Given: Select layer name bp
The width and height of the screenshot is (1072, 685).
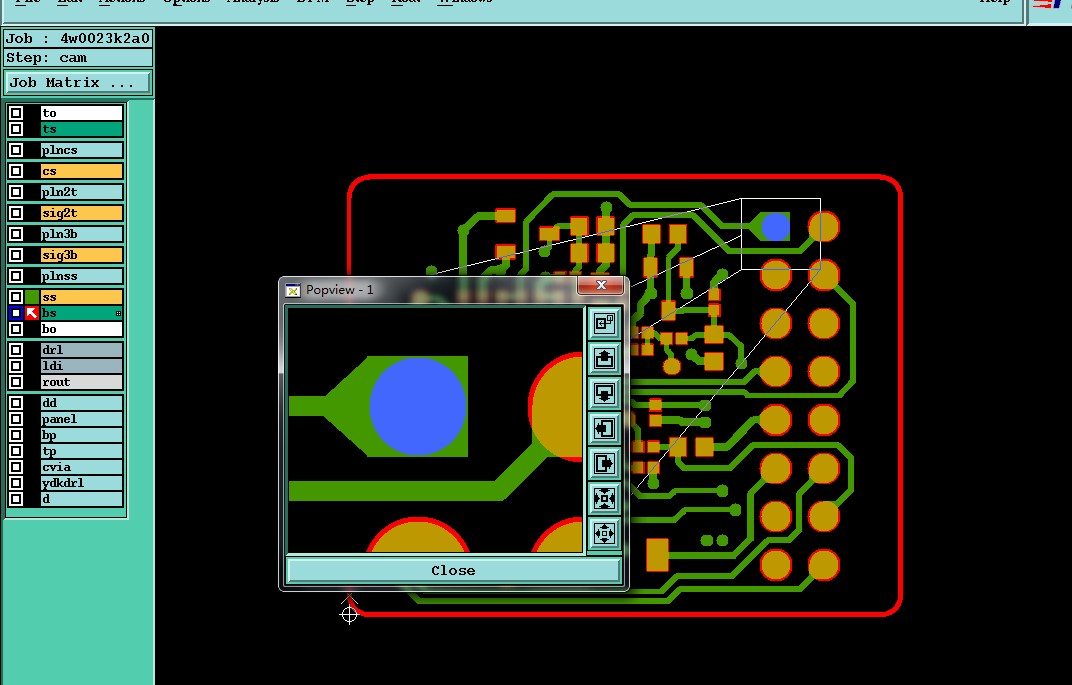Looking at the screenshot, I should [81, 435].
